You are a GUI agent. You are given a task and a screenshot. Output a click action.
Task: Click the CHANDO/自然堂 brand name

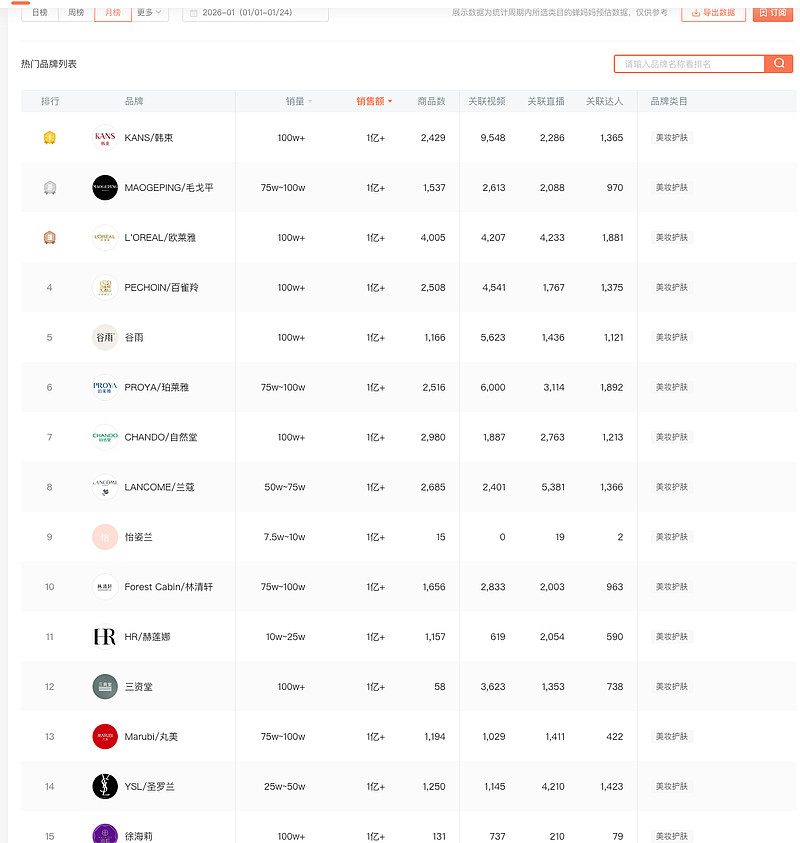(x=161, y=437)
